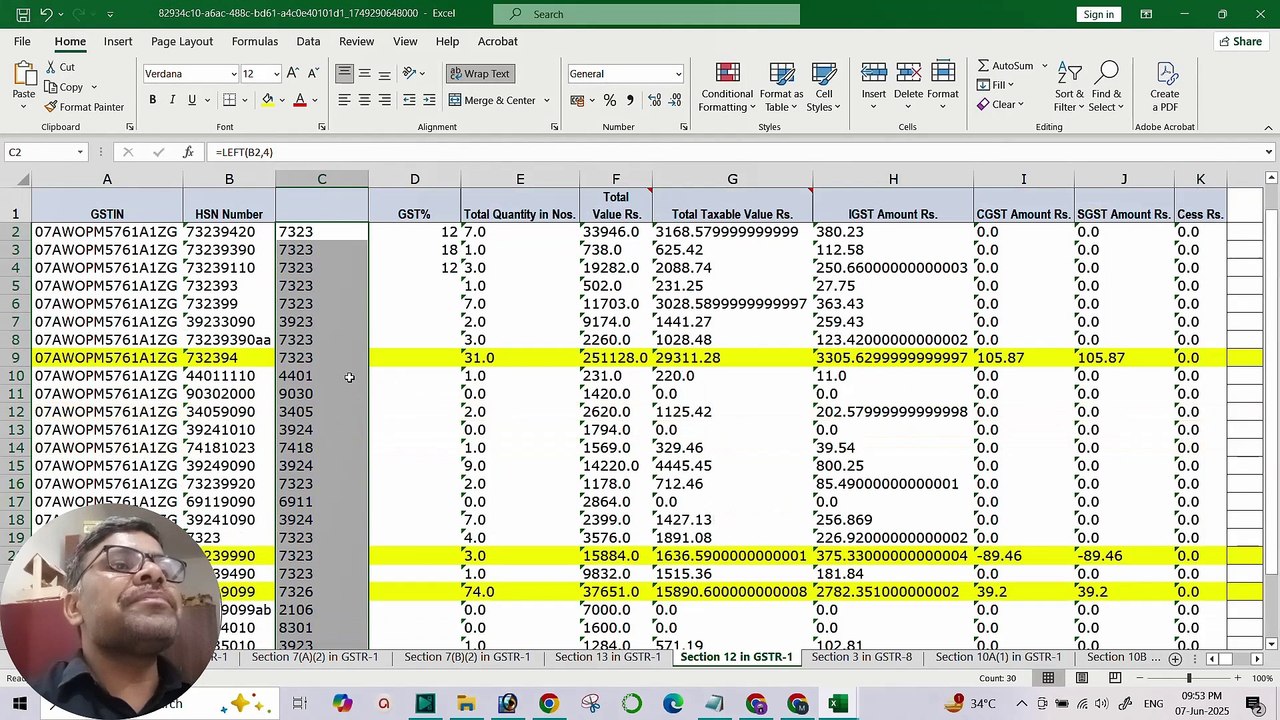Apply Percent Style
This screenshot has width=1280, height=720.
pos(609,100)
